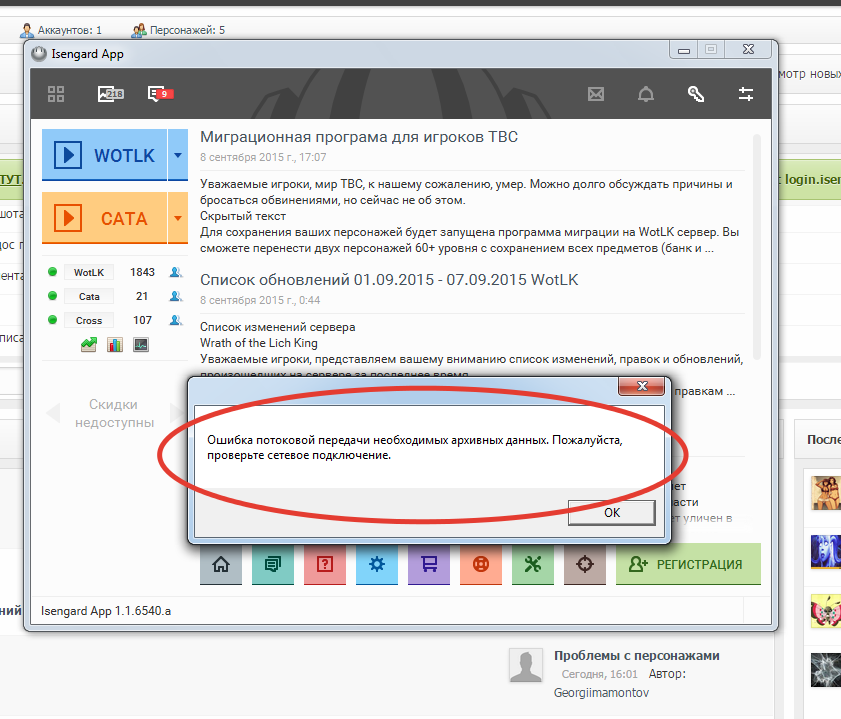This screenshot has width=841, height=719.
Task: Click the version text Isengard App 1.1.6540.a
Action: [106, 611]
